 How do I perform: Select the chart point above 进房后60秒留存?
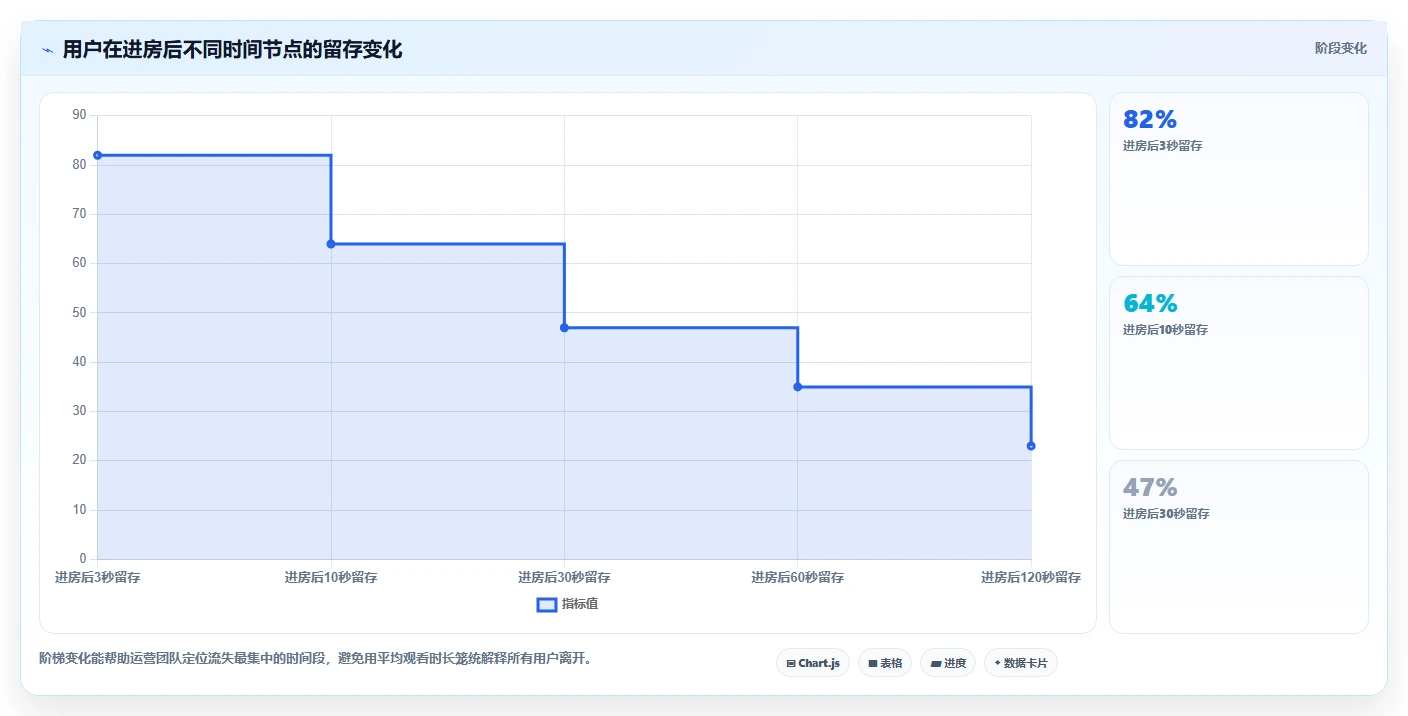(798, 387)
